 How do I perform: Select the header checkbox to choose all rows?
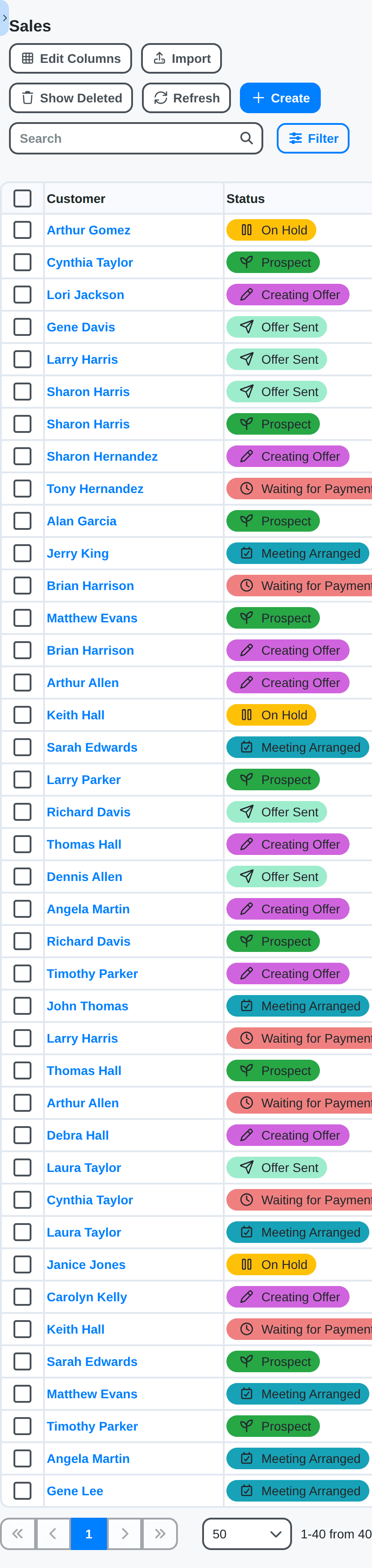click(x=22, y=198)
